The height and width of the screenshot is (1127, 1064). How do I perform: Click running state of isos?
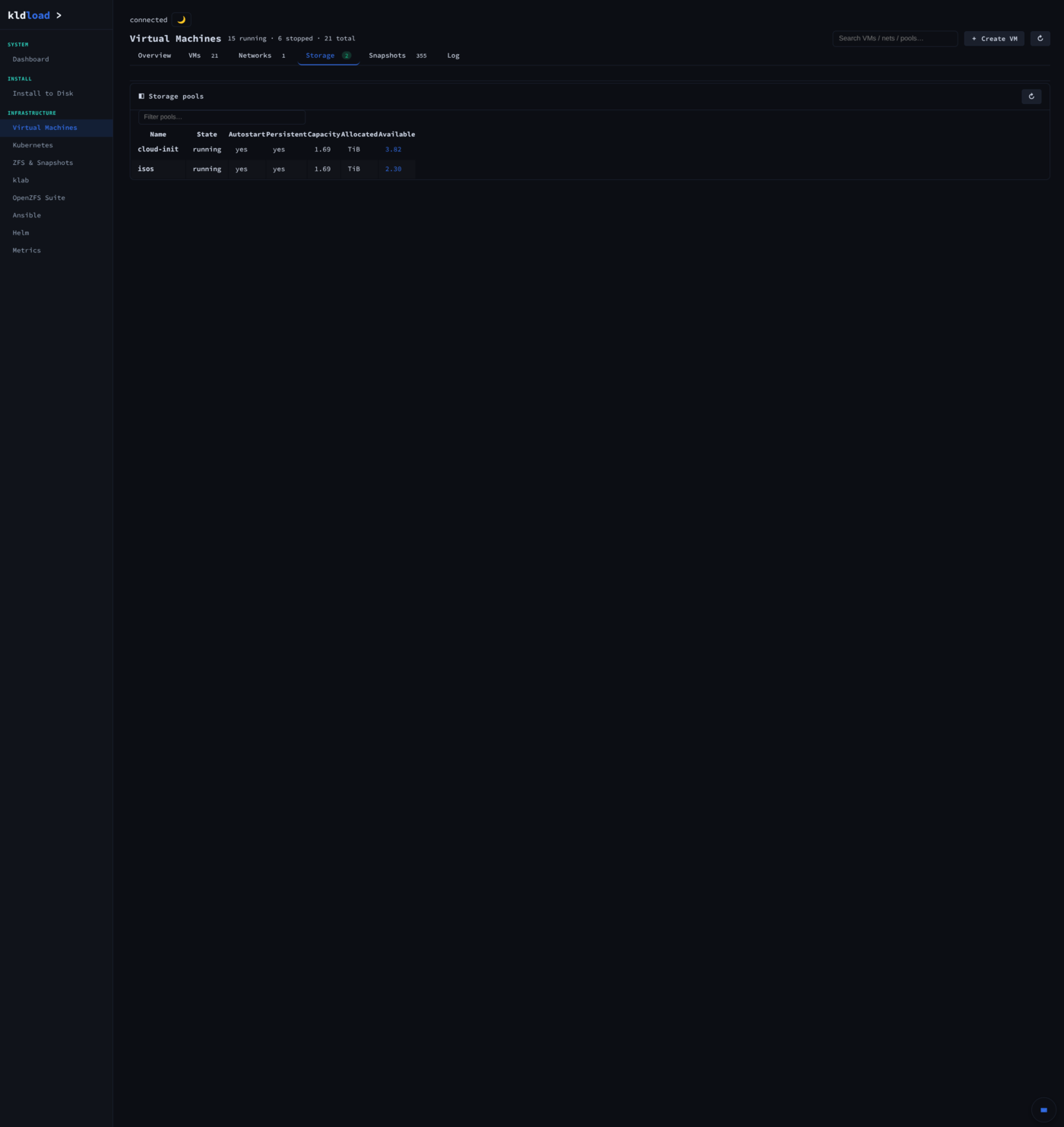click(207, 169)
